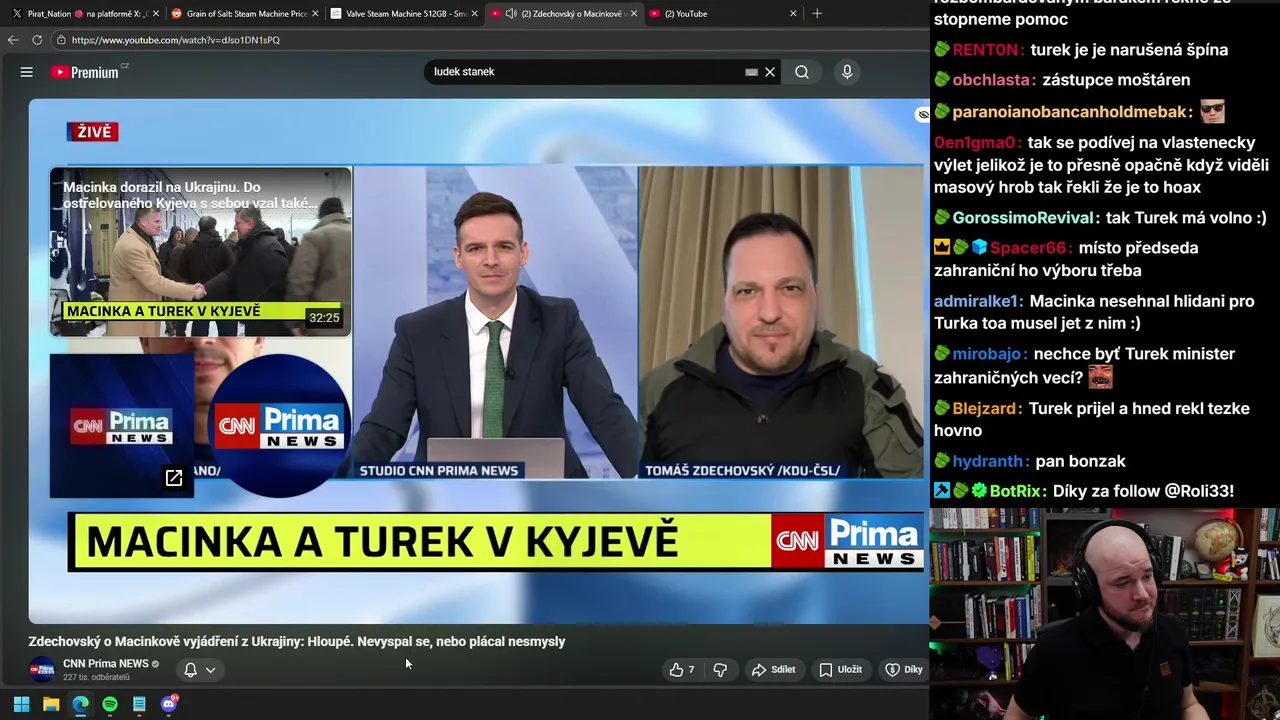Start voice search with microphone icon
The height and width of the screenshot is (720, 1280).
(847, 72)
